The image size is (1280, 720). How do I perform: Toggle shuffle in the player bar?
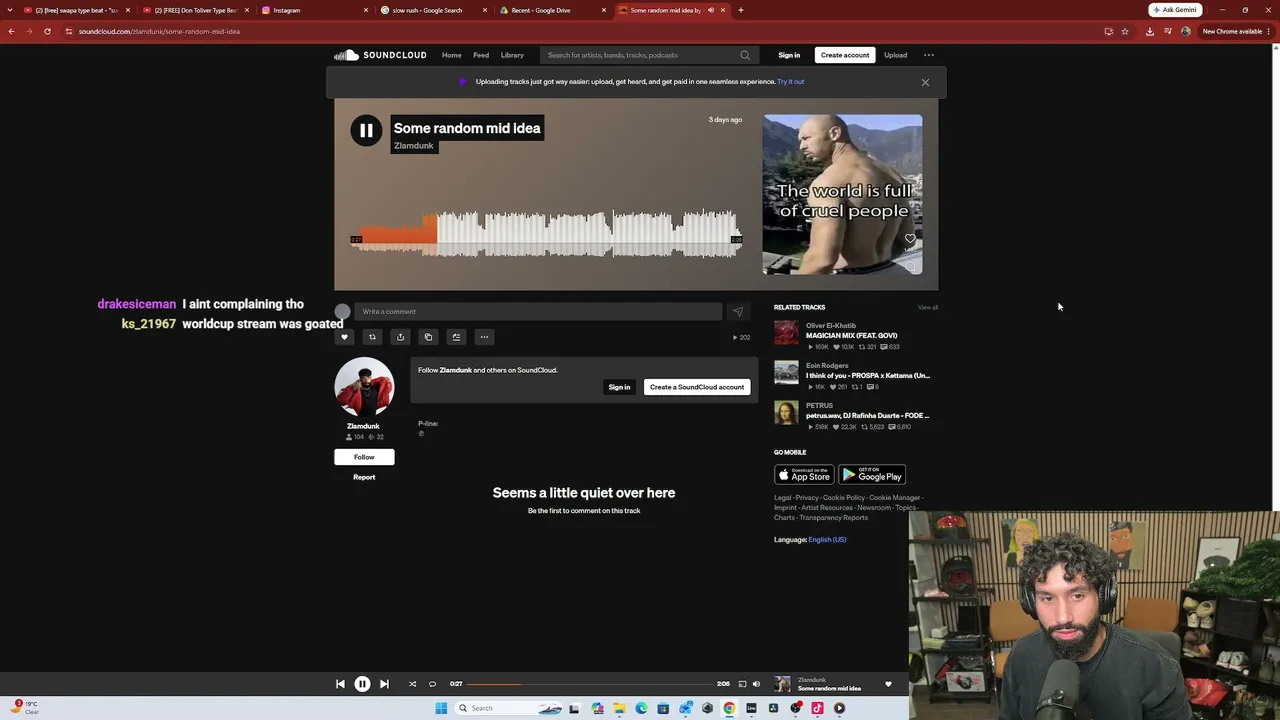coord(412,684)
